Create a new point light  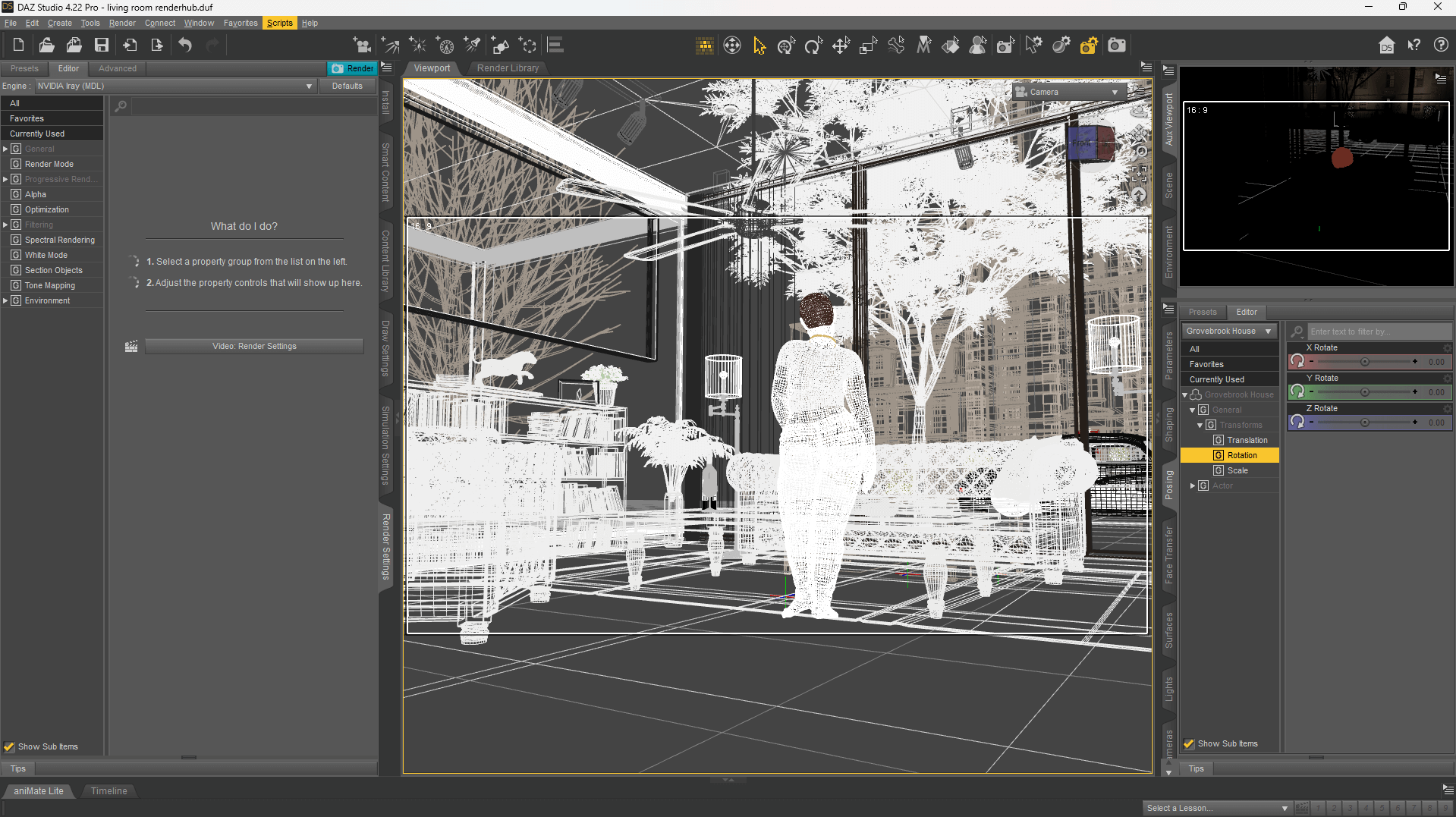tap(417, 46)
